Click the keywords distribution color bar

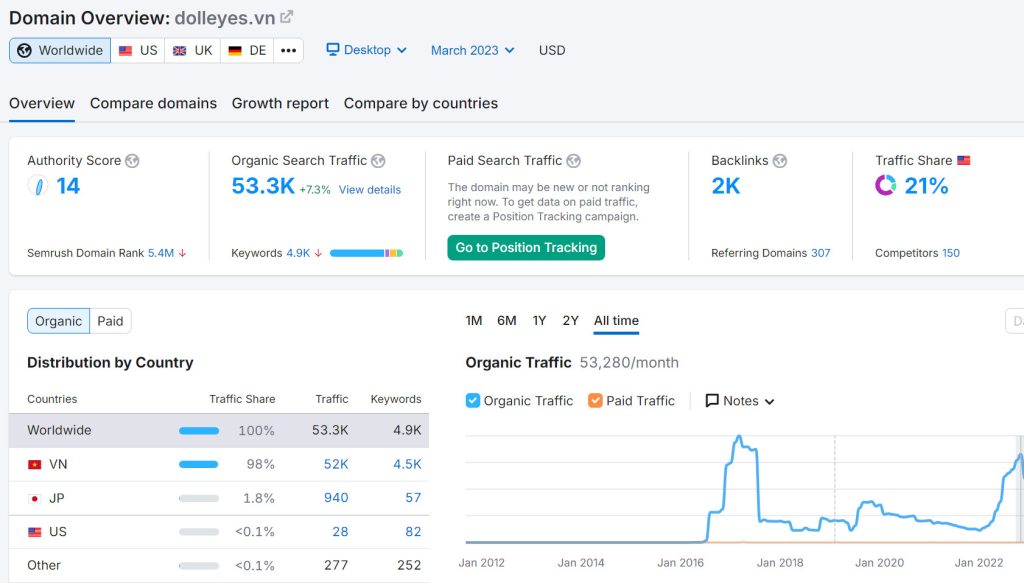[366, 253]
